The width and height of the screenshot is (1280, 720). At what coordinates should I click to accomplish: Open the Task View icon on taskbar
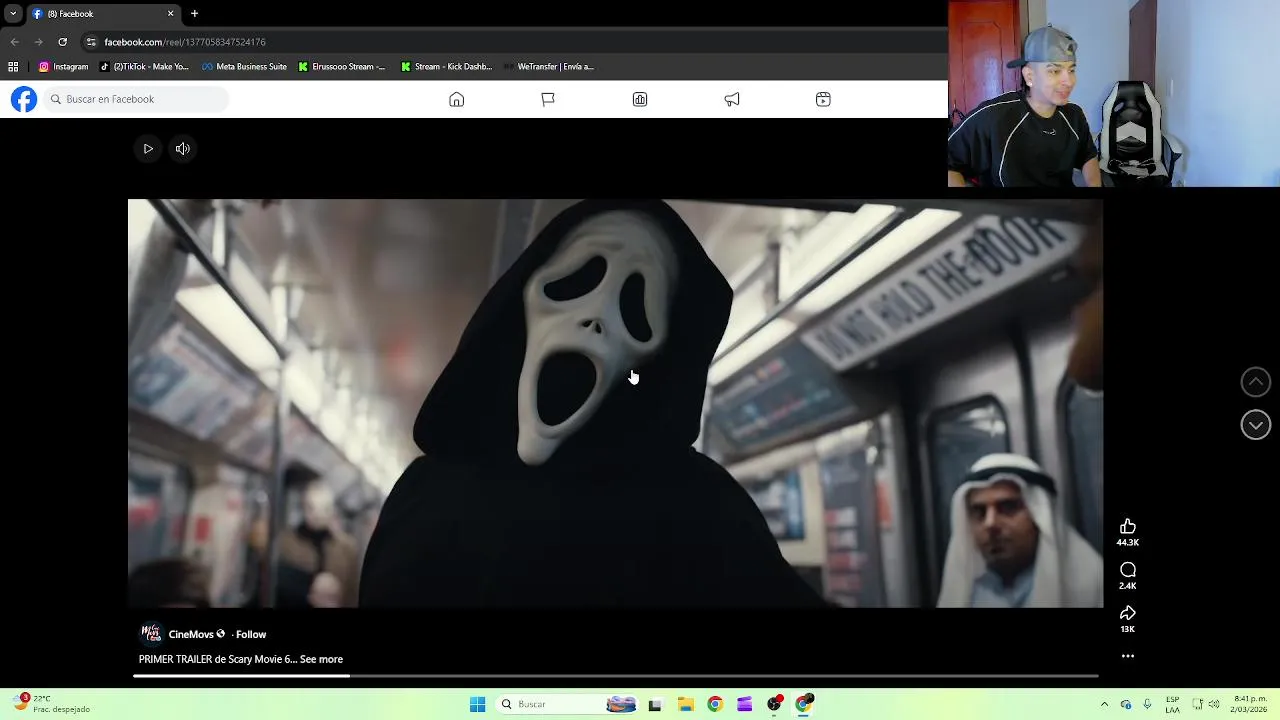(x=655, y=704)
